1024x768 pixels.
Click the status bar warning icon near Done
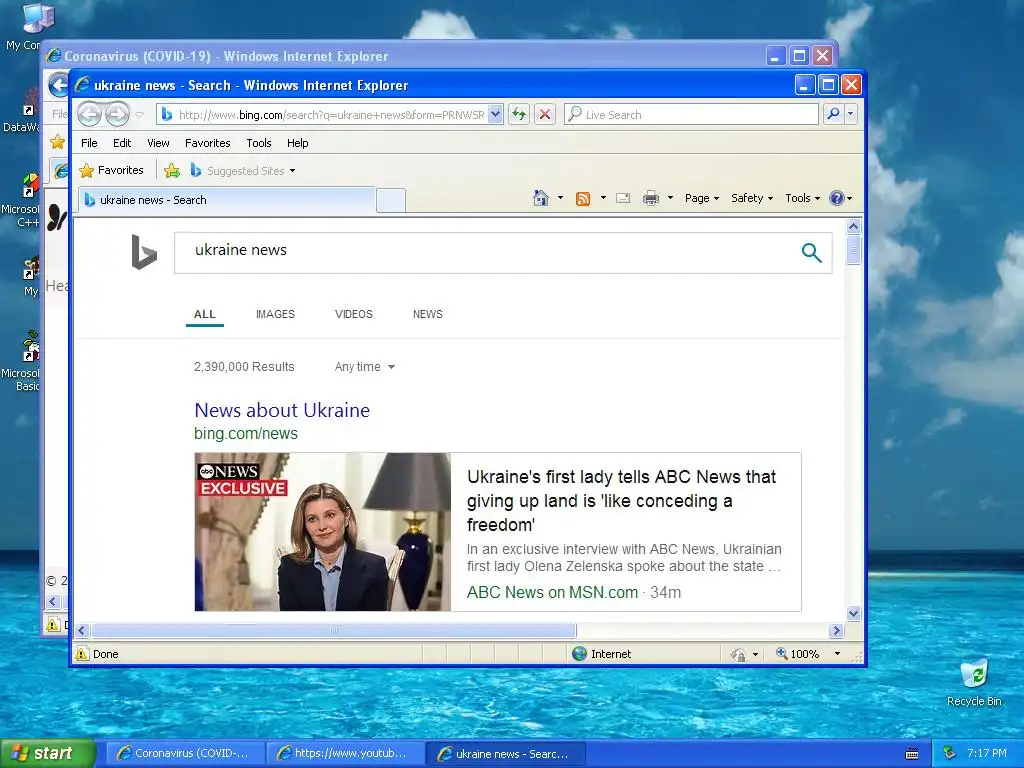[82, 654]
